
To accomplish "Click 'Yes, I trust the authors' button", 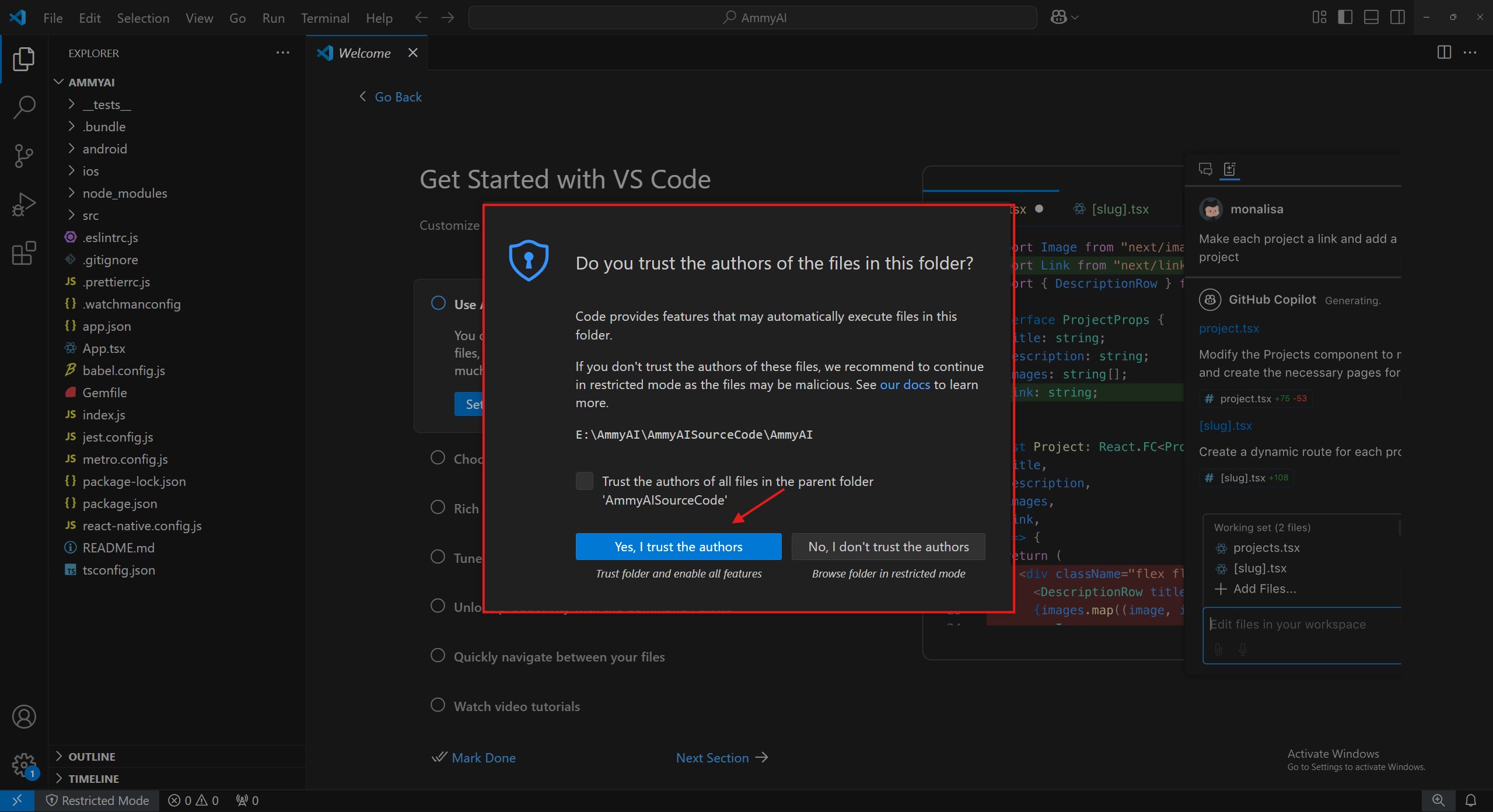I will click(678, 547).
